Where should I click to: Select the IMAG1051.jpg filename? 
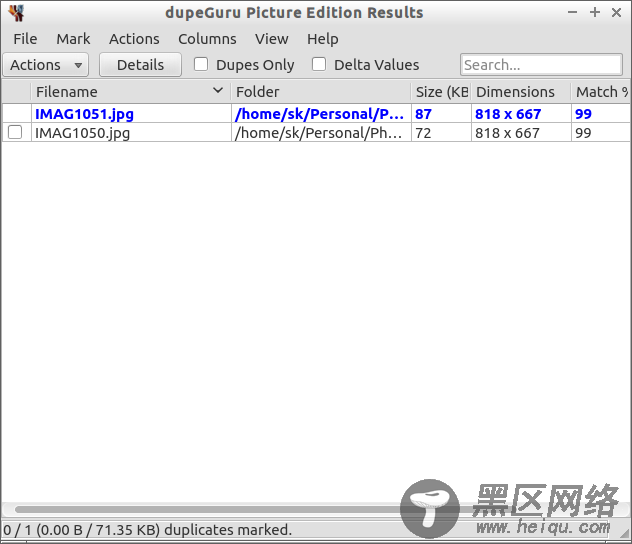tap(84, 114)
